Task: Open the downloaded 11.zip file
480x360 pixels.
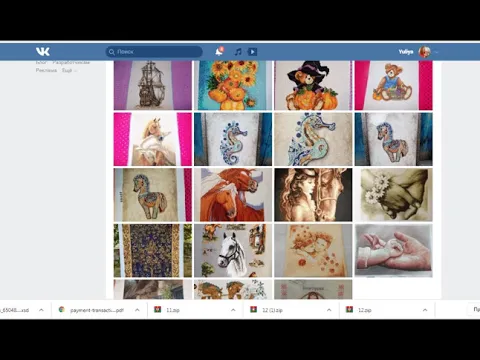Action: pos(173,310)
